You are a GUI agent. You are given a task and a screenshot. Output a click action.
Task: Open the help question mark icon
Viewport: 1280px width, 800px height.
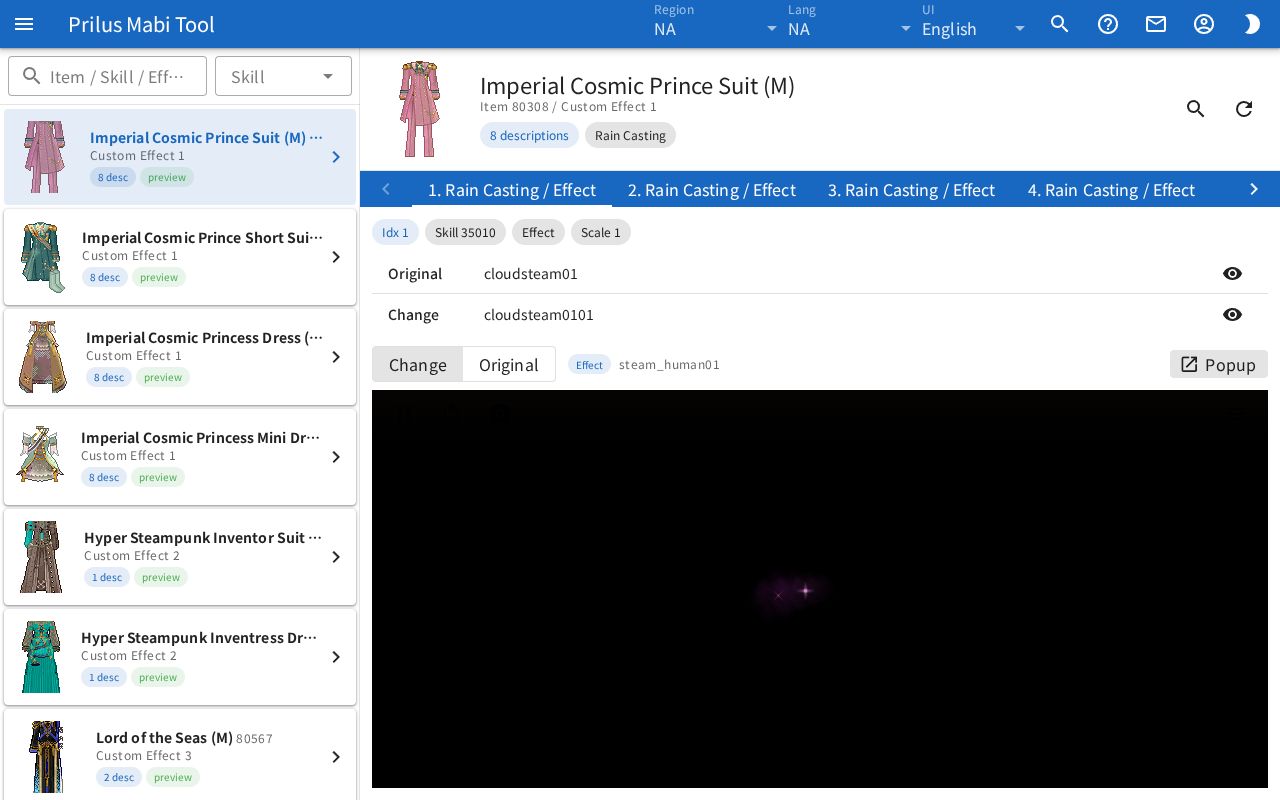pos(1108,24)
